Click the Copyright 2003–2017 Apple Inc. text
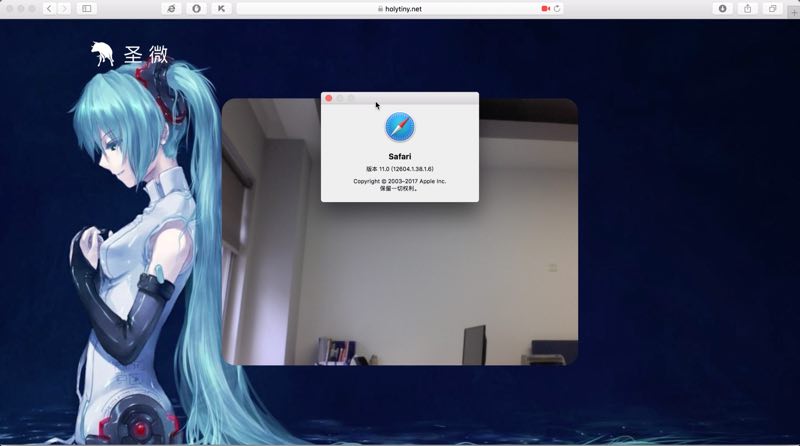Viewport: 800px width, 446px height. (x=399, y=181)
